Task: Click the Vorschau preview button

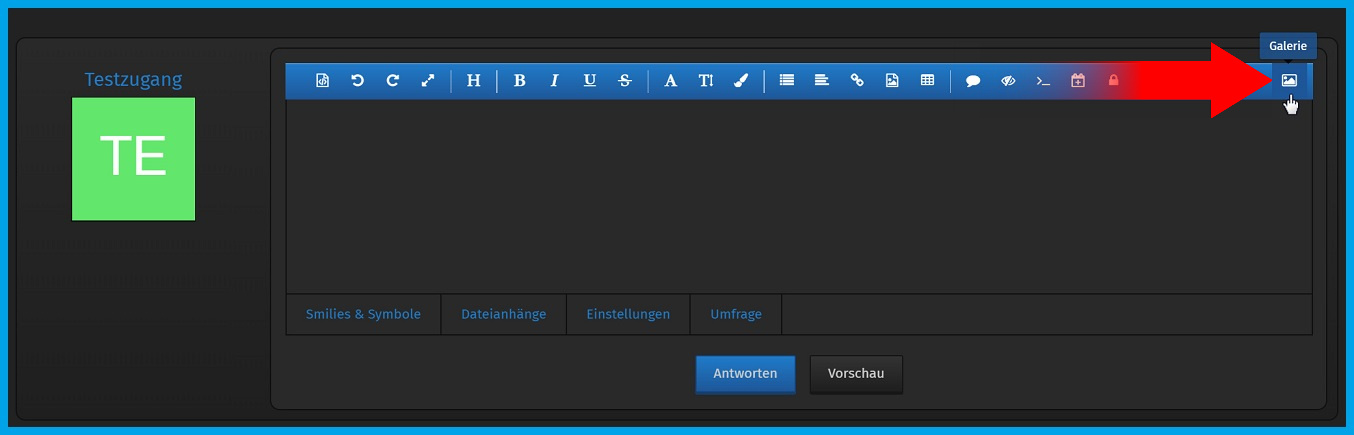Action: coord(856,374)
